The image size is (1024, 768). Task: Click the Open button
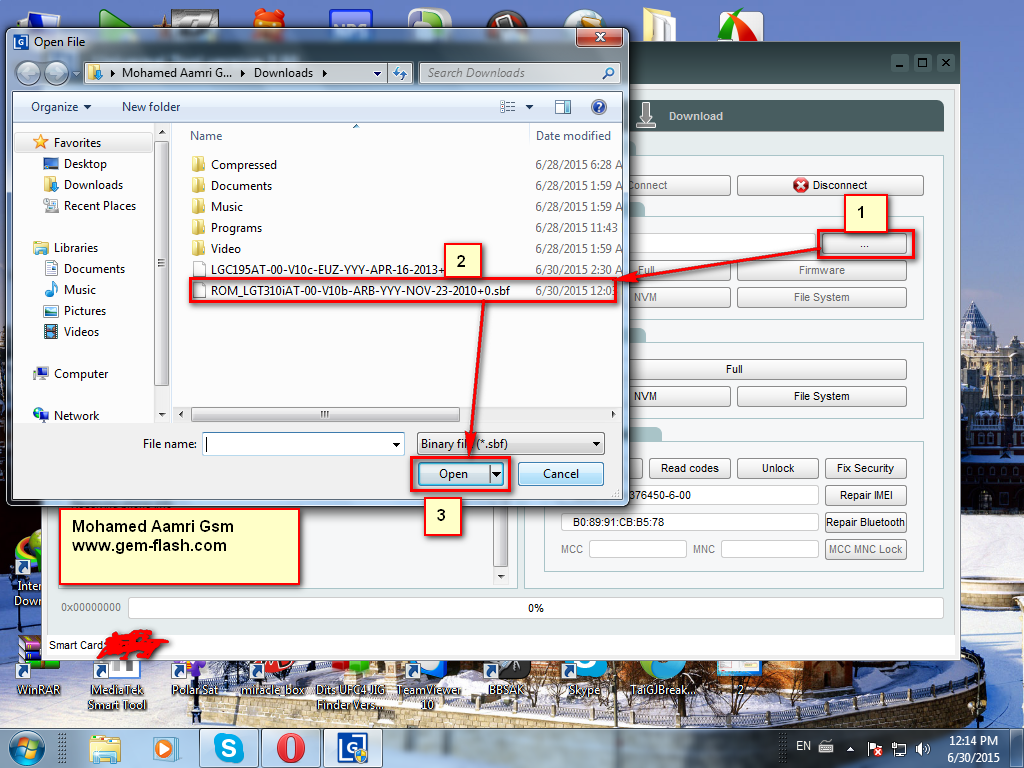pos(454,474)
